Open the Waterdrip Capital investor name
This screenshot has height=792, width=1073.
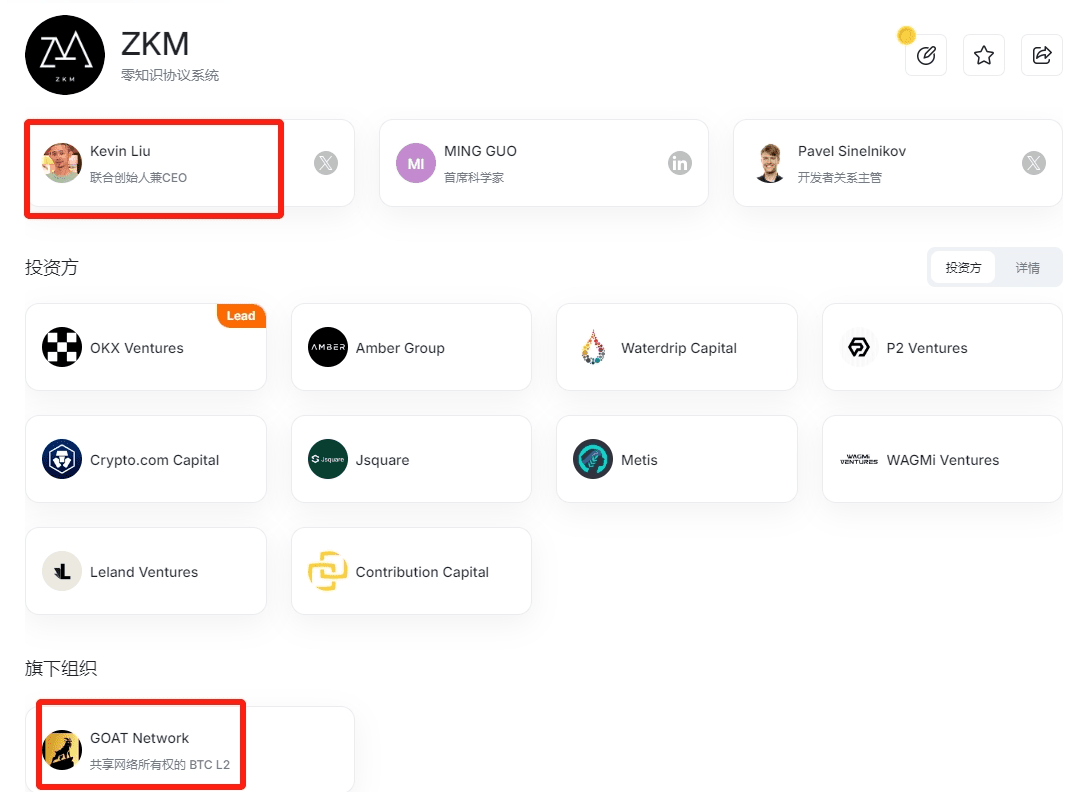[x=679, y=348]
